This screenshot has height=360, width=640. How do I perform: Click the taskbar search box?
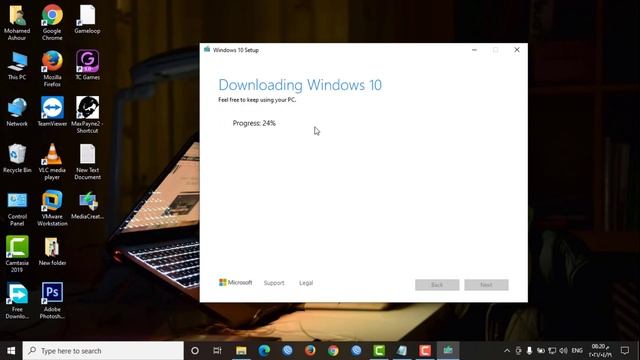[103, 351]
